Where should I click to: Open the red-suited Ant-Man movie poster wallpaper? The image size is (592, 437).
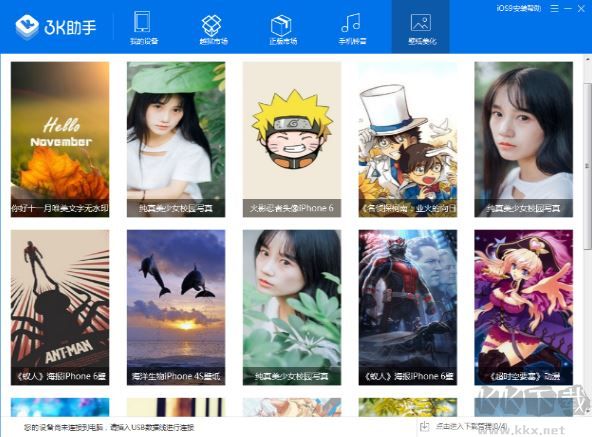pos(408,307)
